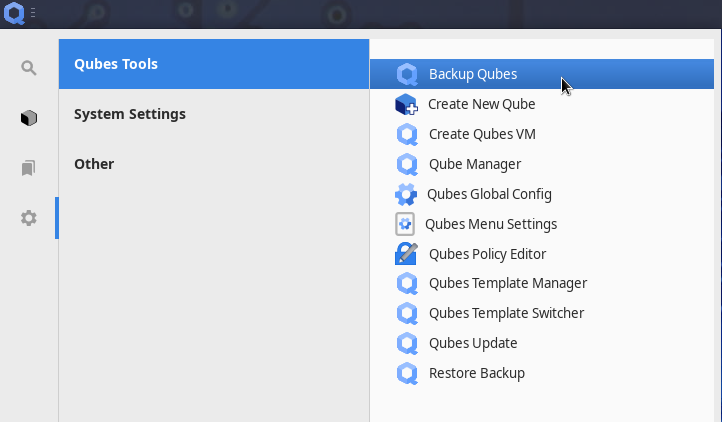This screenshot has width=722, height=422.
Task: Open Qubes Template Switcher
Action: (x=542, y=313)
